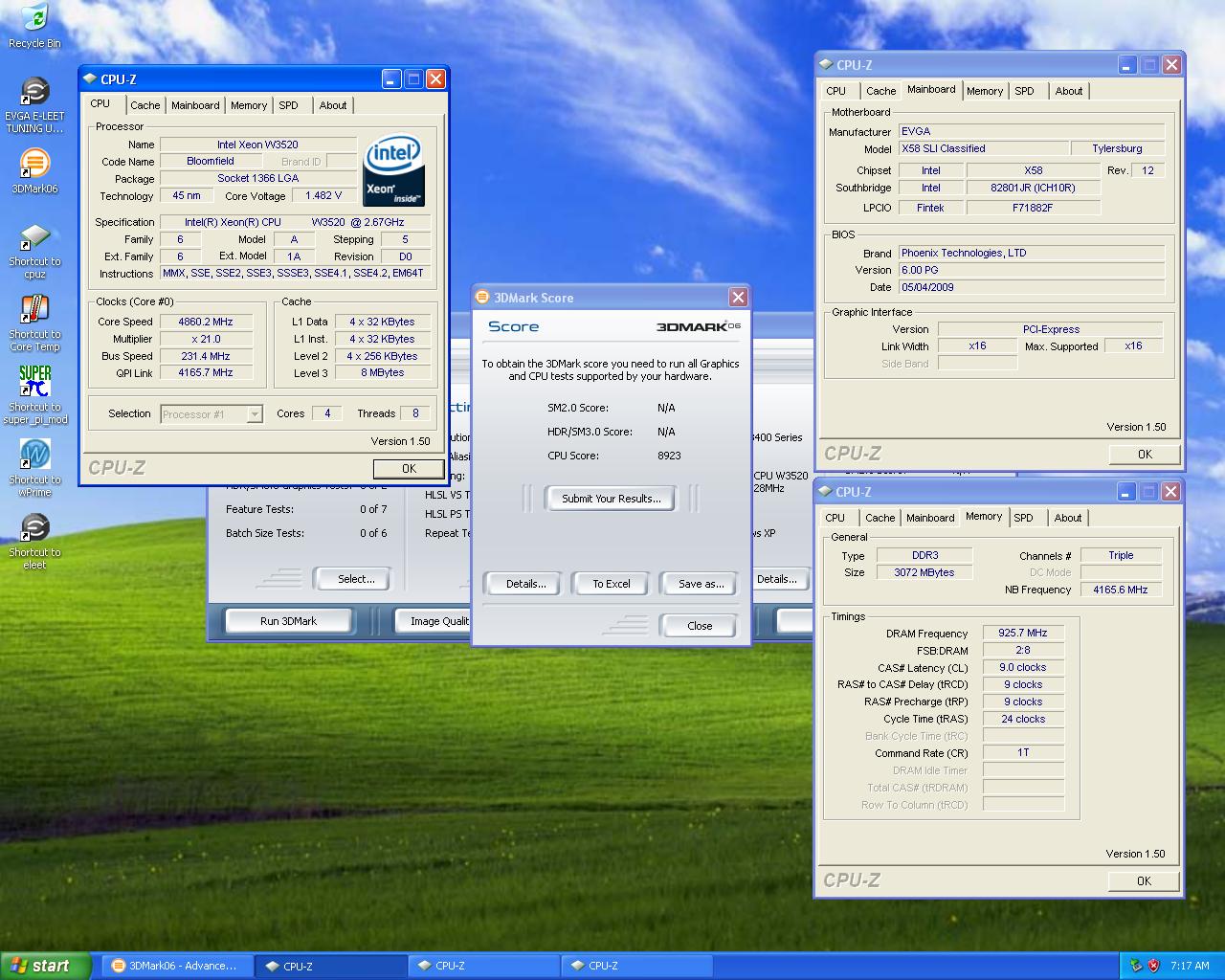Click the left CPU-Z window title icon
The image size is (1225, 980).
(x=90, y=79)
